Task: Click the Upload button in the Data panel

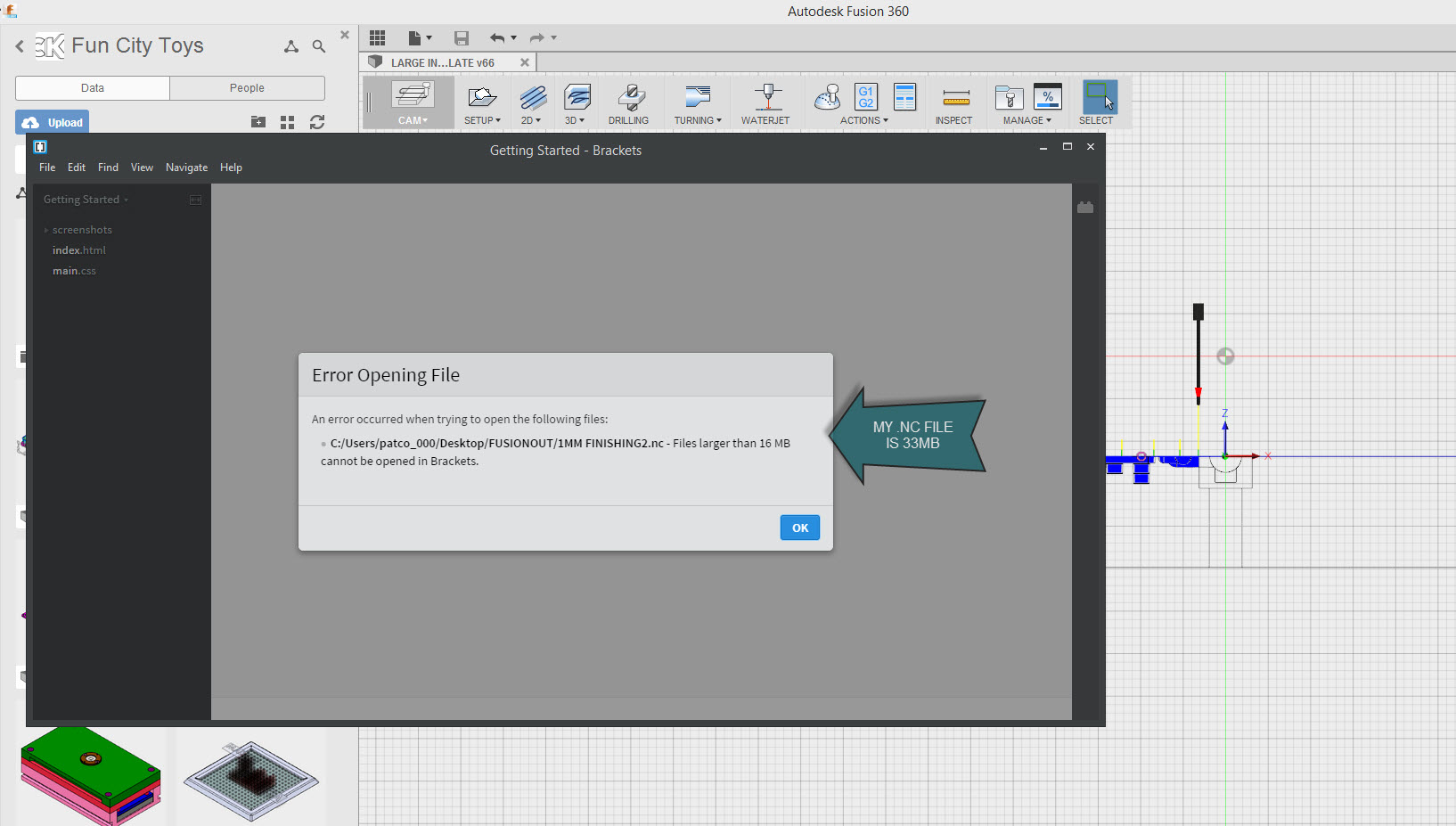Action: [x=51, y=121]
